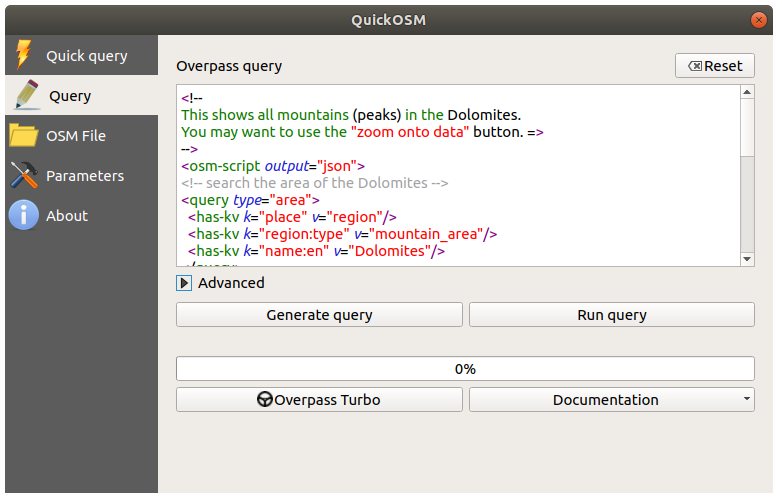The height and width of the screenshot is (502, 782).
Task: Open the Documentation button
Action: (604, 400)
